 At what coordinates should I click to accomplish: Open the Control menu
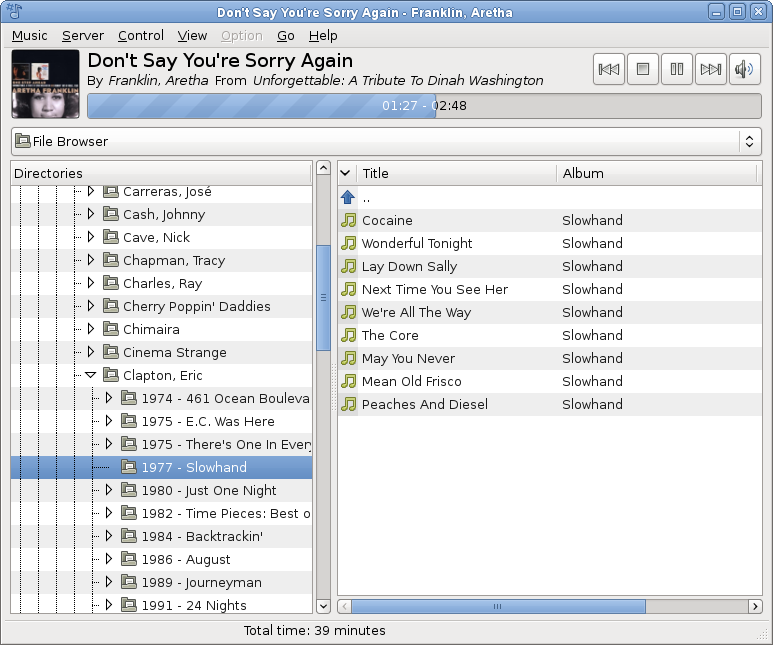coord(141,36)
